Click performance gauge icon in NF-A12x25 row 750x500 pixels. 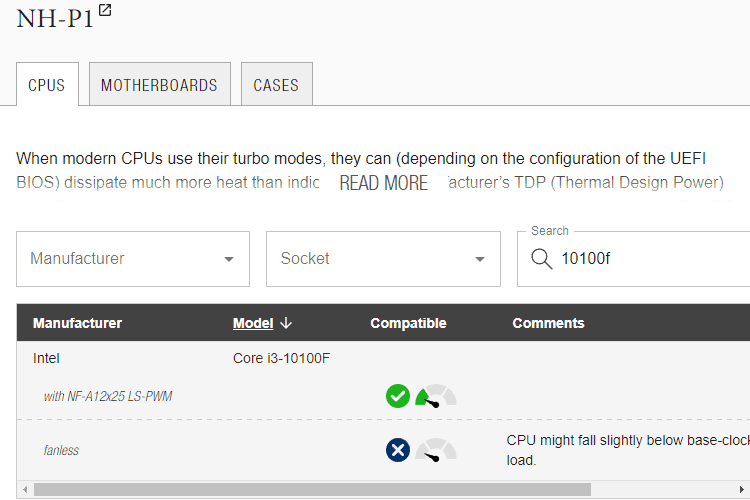point(436,396)
